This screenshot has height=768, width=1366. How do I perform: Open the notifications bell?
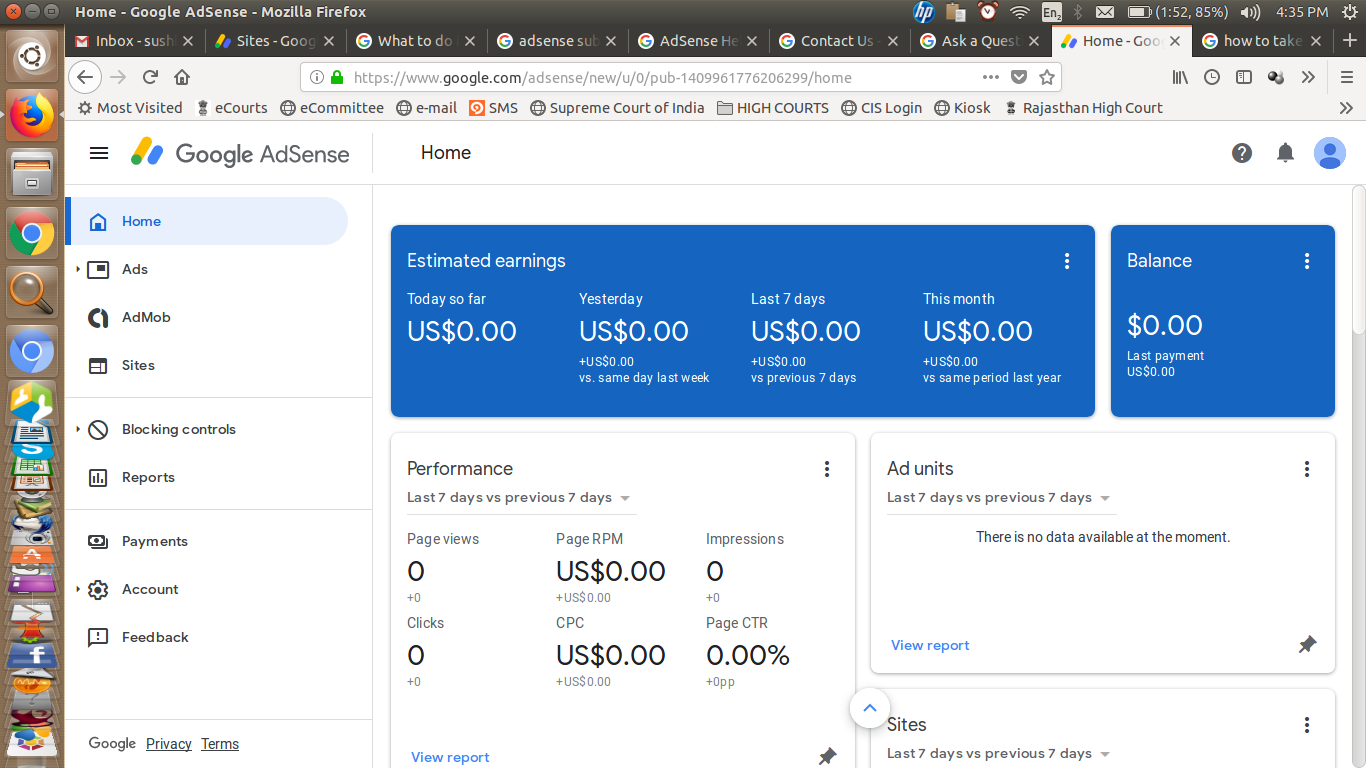point(1286,153)
